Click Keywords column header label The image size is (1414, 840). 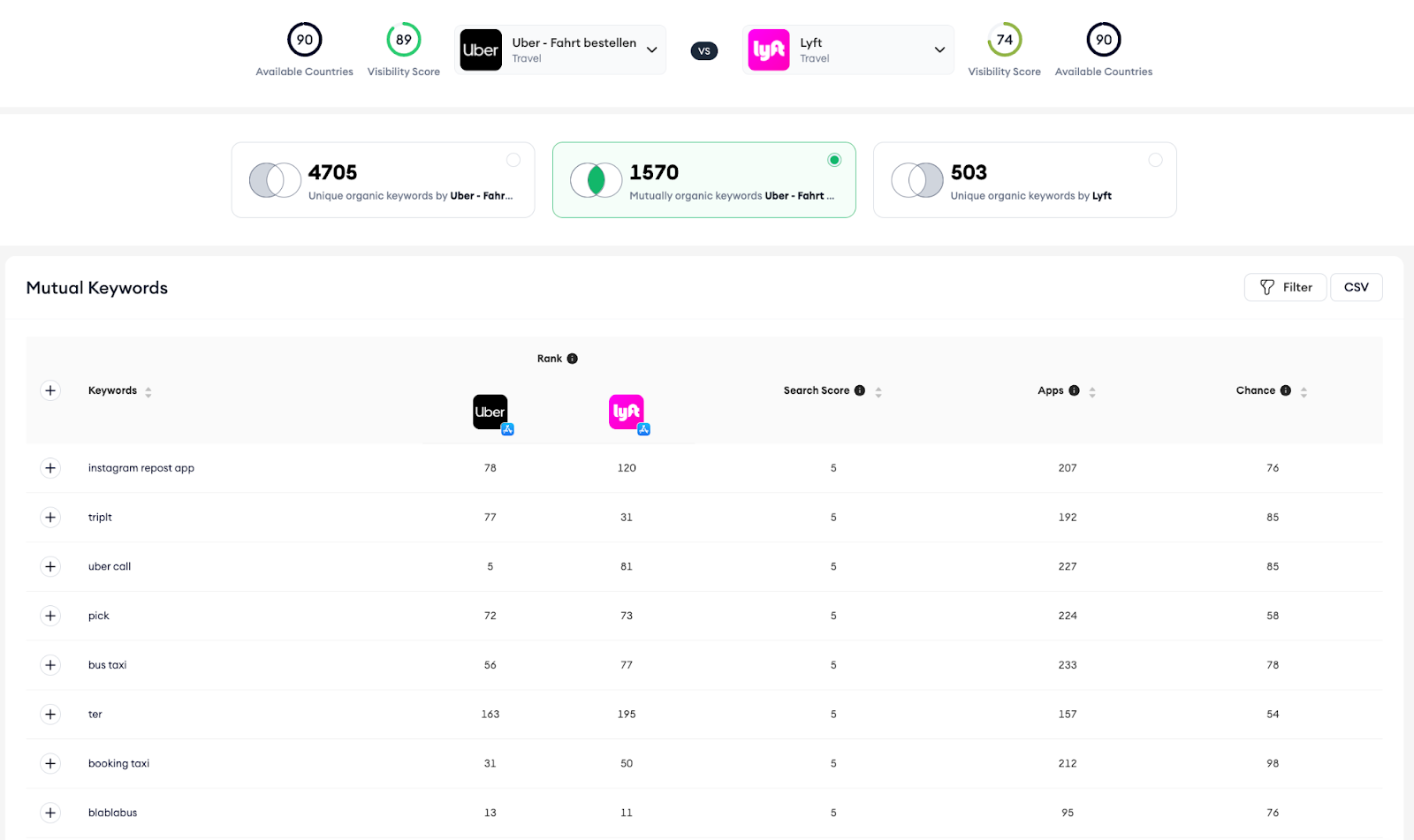point(112,390)
